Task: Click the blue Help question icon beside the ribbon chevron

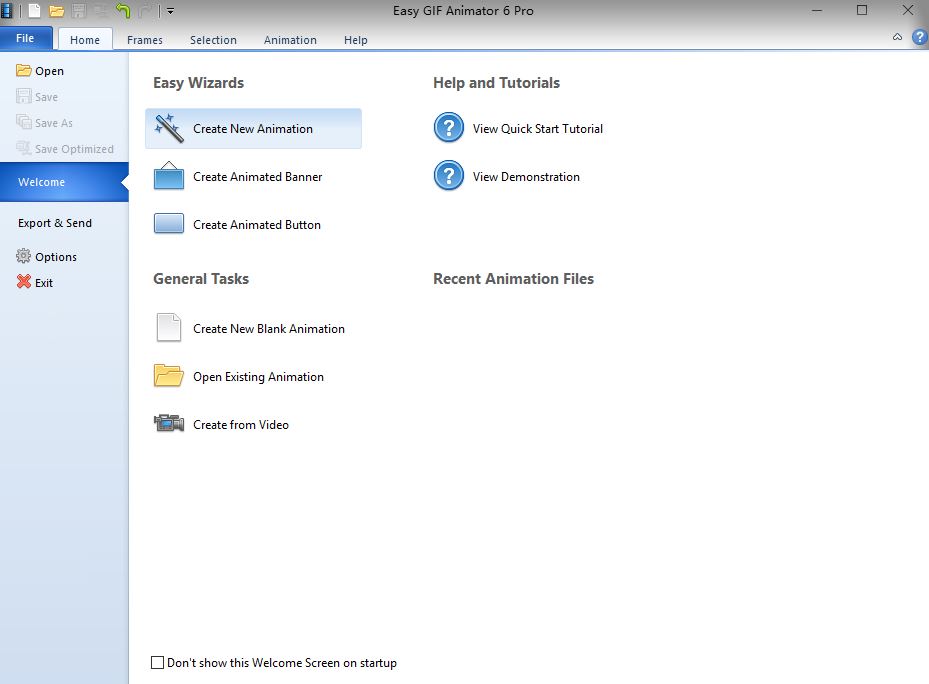Action: [x=920, y=37]
